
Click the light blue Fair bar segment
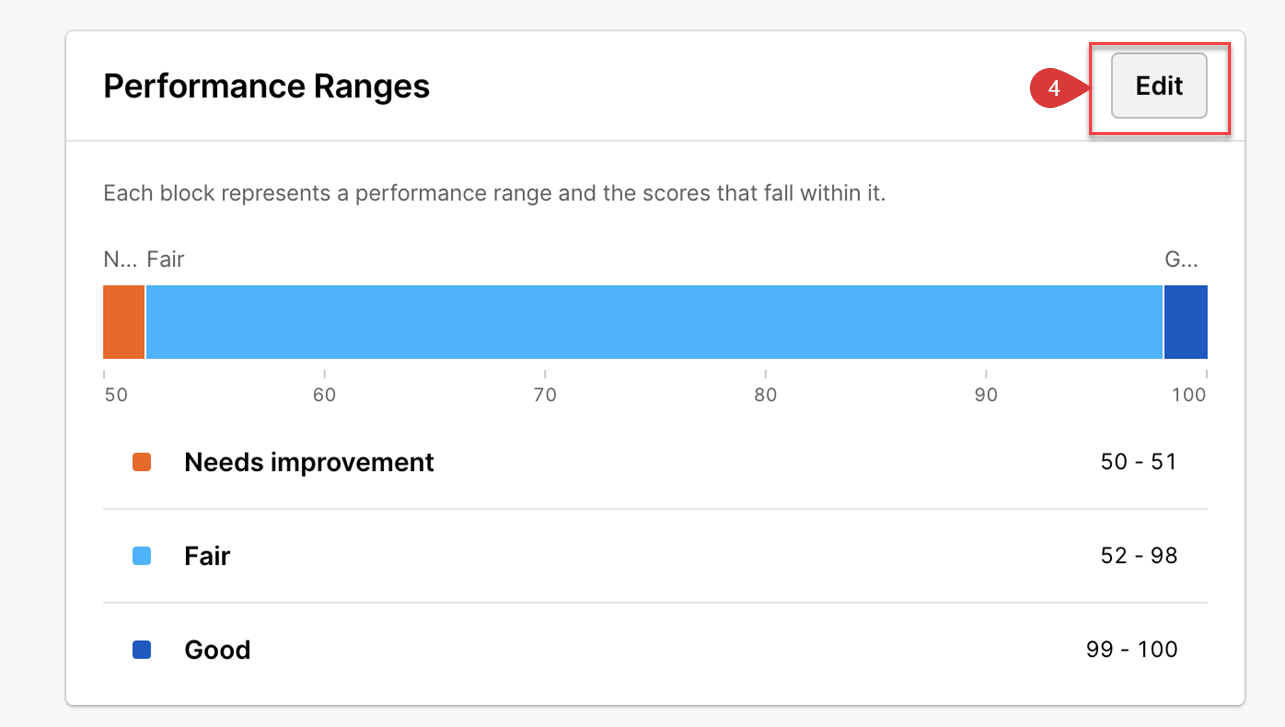click(654, 322)
